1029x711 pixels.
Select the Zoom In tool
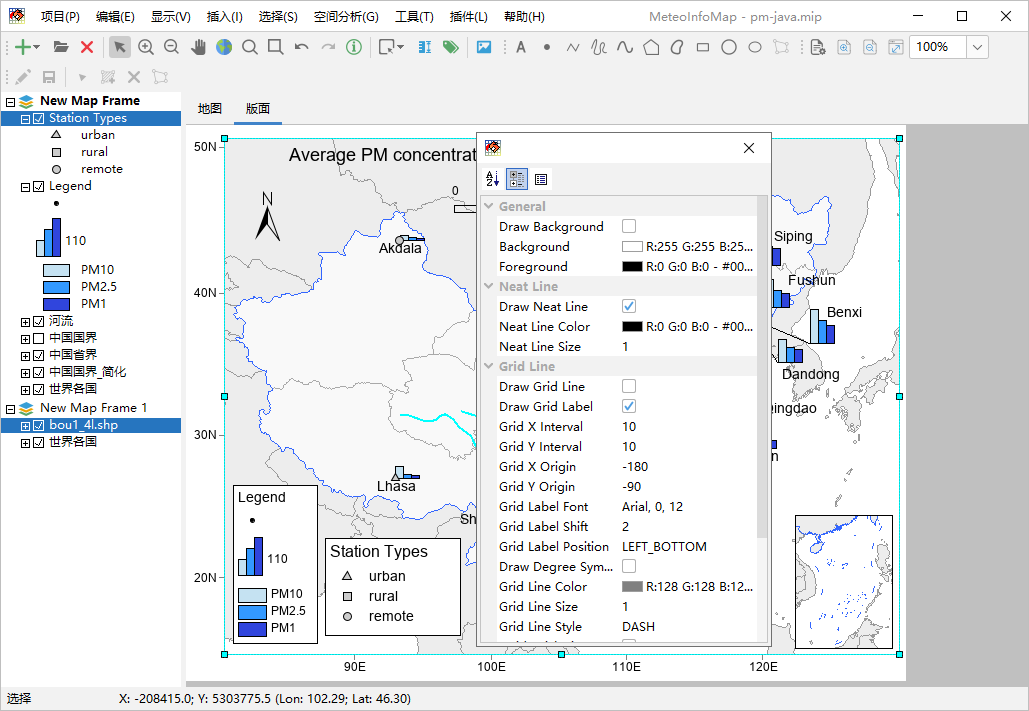(x=146, y=47)
